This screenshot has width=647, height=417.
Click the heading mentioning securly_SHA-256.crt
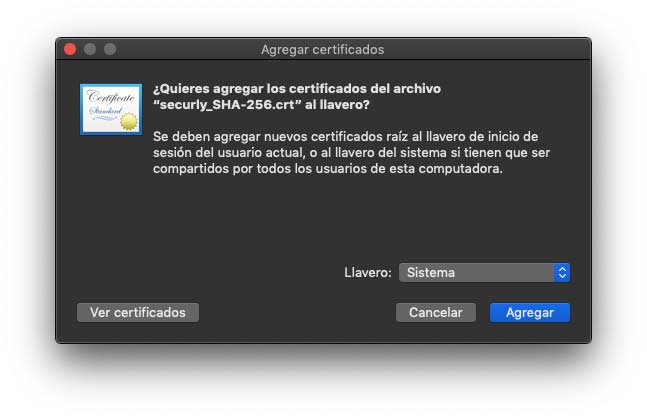(297, 97)
